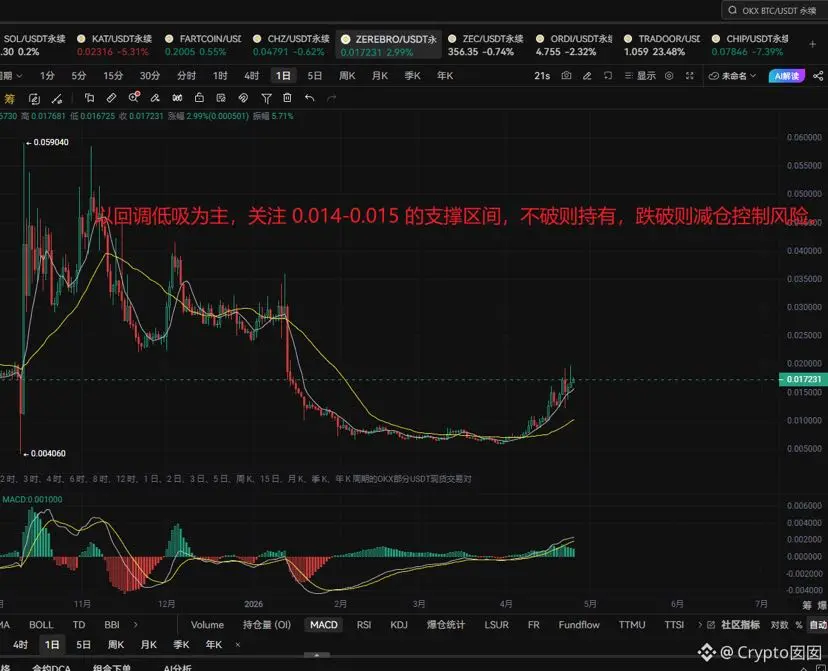The width and height of the screenshot is (828, 671).
Task: Expand more overlay indicators after BBI
Action: (136, 625)
